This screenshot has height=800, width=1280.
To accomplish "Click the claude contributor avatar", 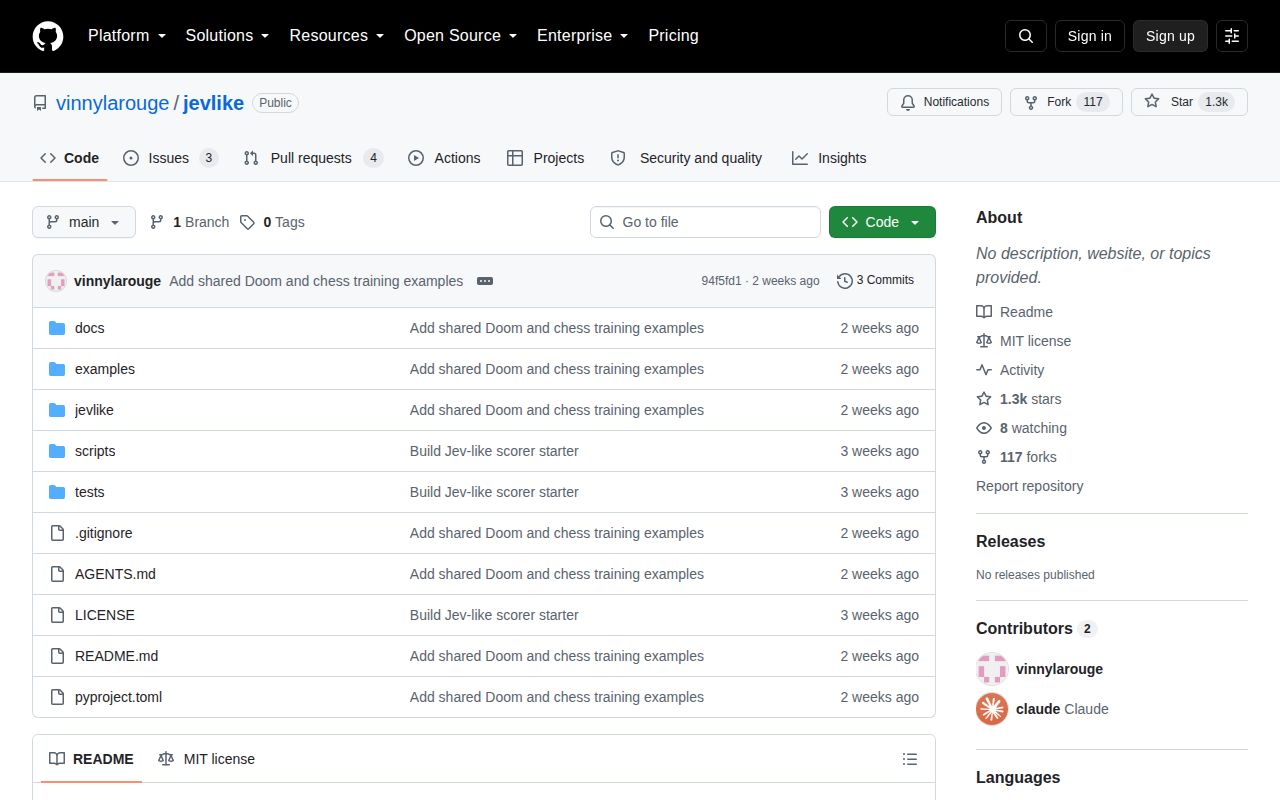I will [x=992, y=709].
